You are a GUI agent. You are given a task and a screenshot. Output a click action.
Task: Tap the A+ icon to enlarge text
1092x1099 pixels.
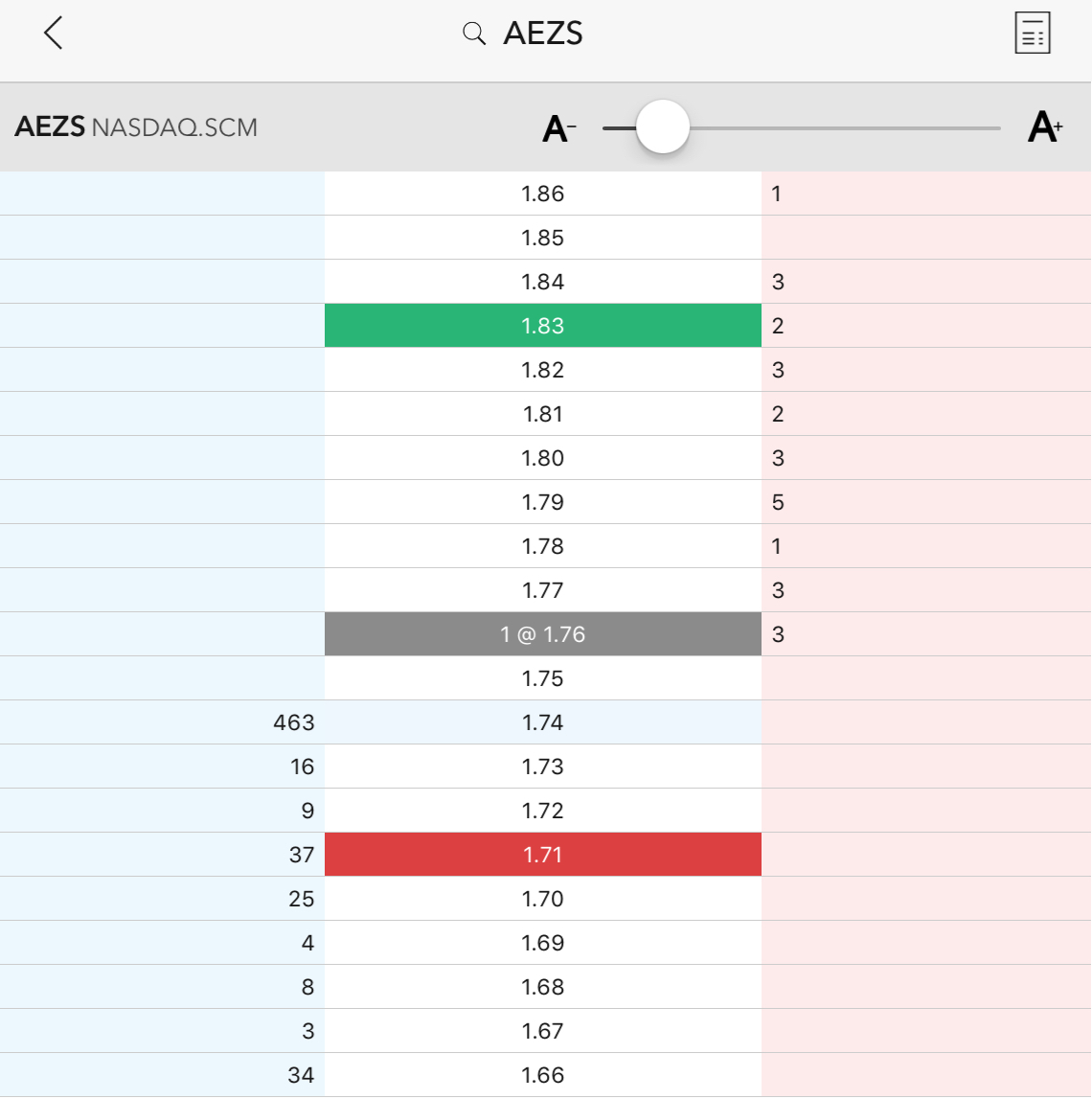coord(1043,126)
